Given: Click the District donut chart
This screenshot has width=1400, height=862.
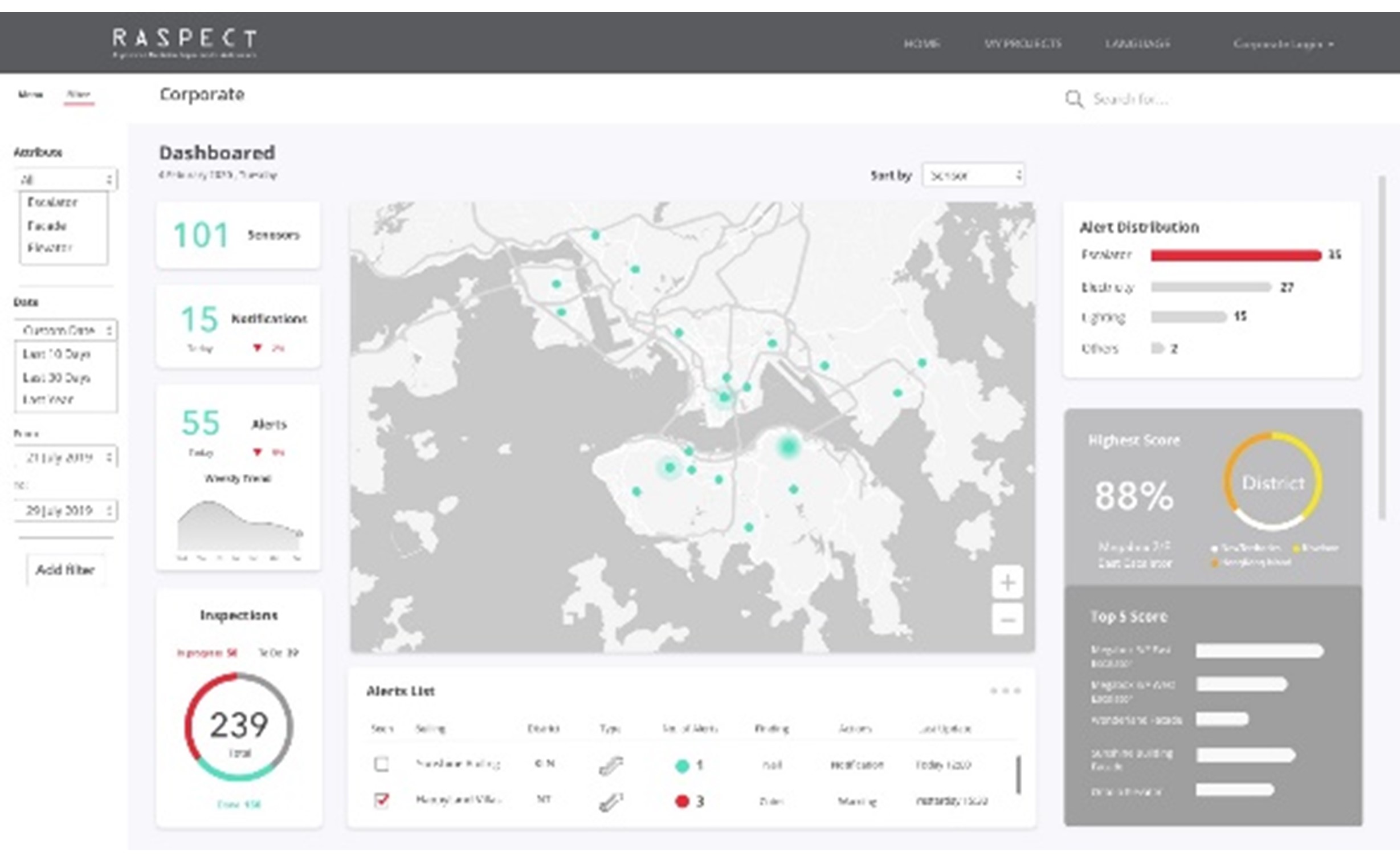Looking at the screenshot, I should pyautogui.click(x=1272, y=482).
